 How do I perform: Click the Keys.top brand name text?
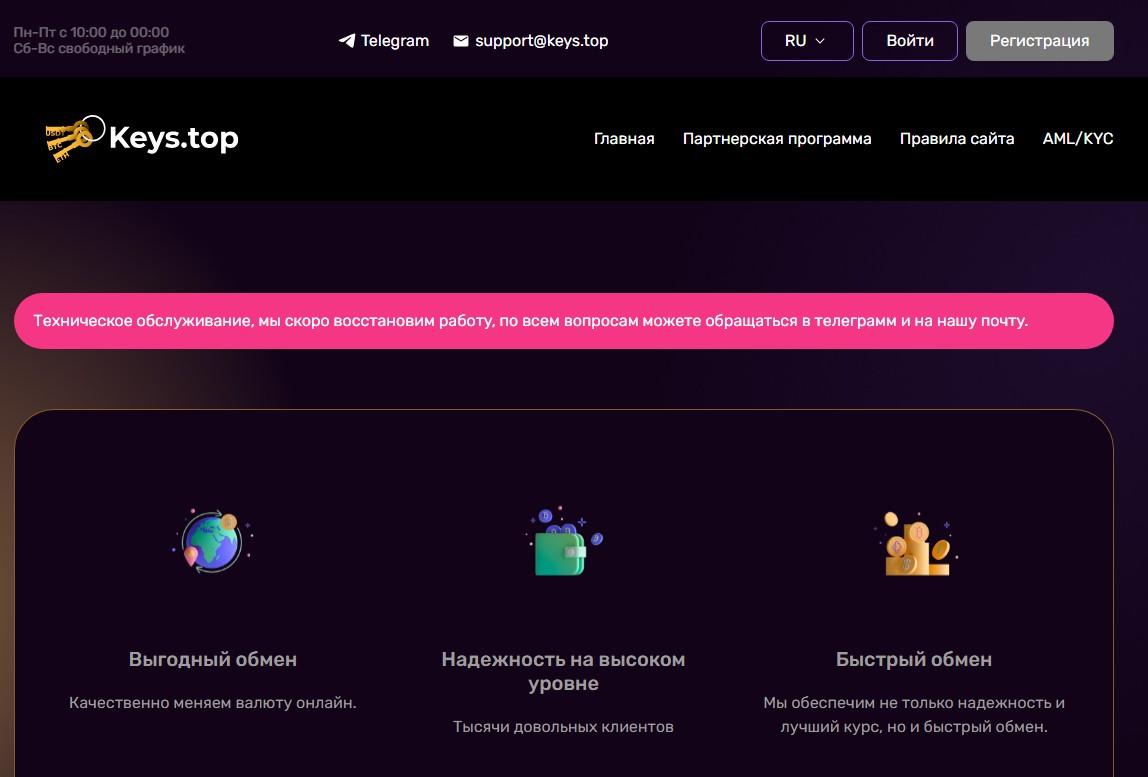click(x=174, y=138)
